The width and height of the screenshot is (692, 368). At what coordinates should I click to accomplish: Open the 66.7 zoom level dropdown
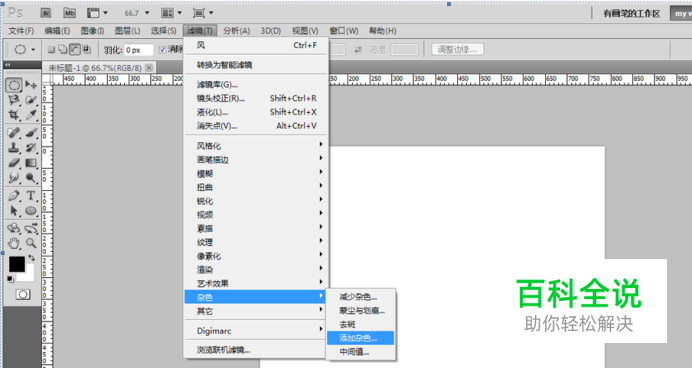[x=147, y=13]
